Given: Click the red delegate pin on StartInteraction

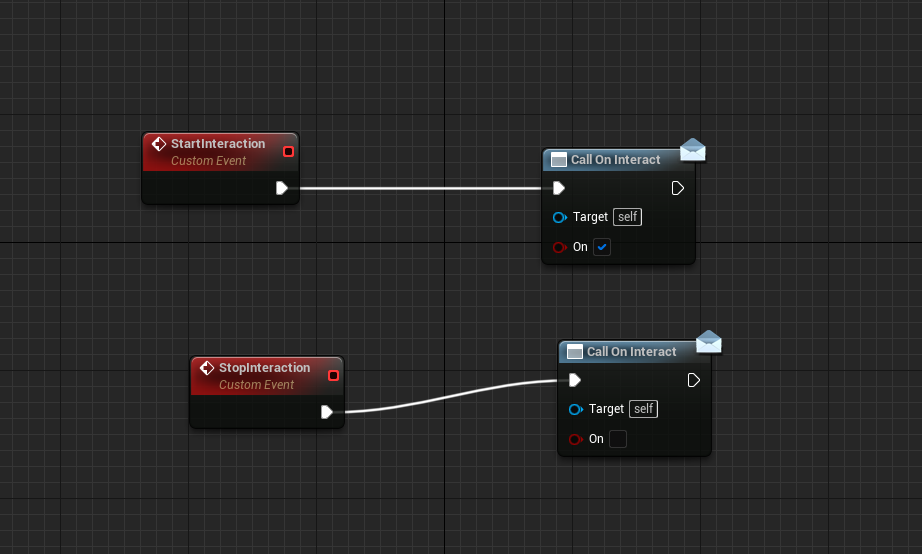Looking at the screenshot, I should click(x=288, y=152).
